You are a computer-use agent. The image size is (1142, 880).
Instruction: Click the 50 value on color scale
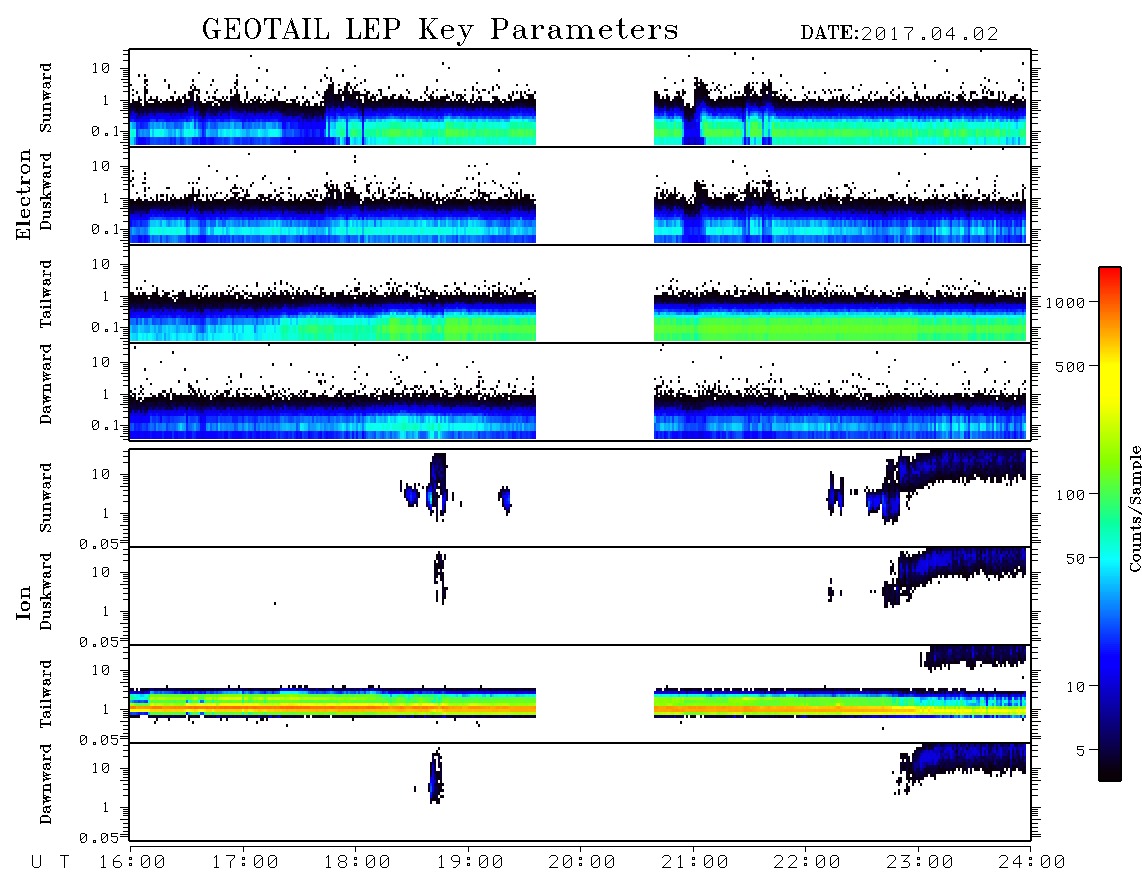(x=1075, y=559)
